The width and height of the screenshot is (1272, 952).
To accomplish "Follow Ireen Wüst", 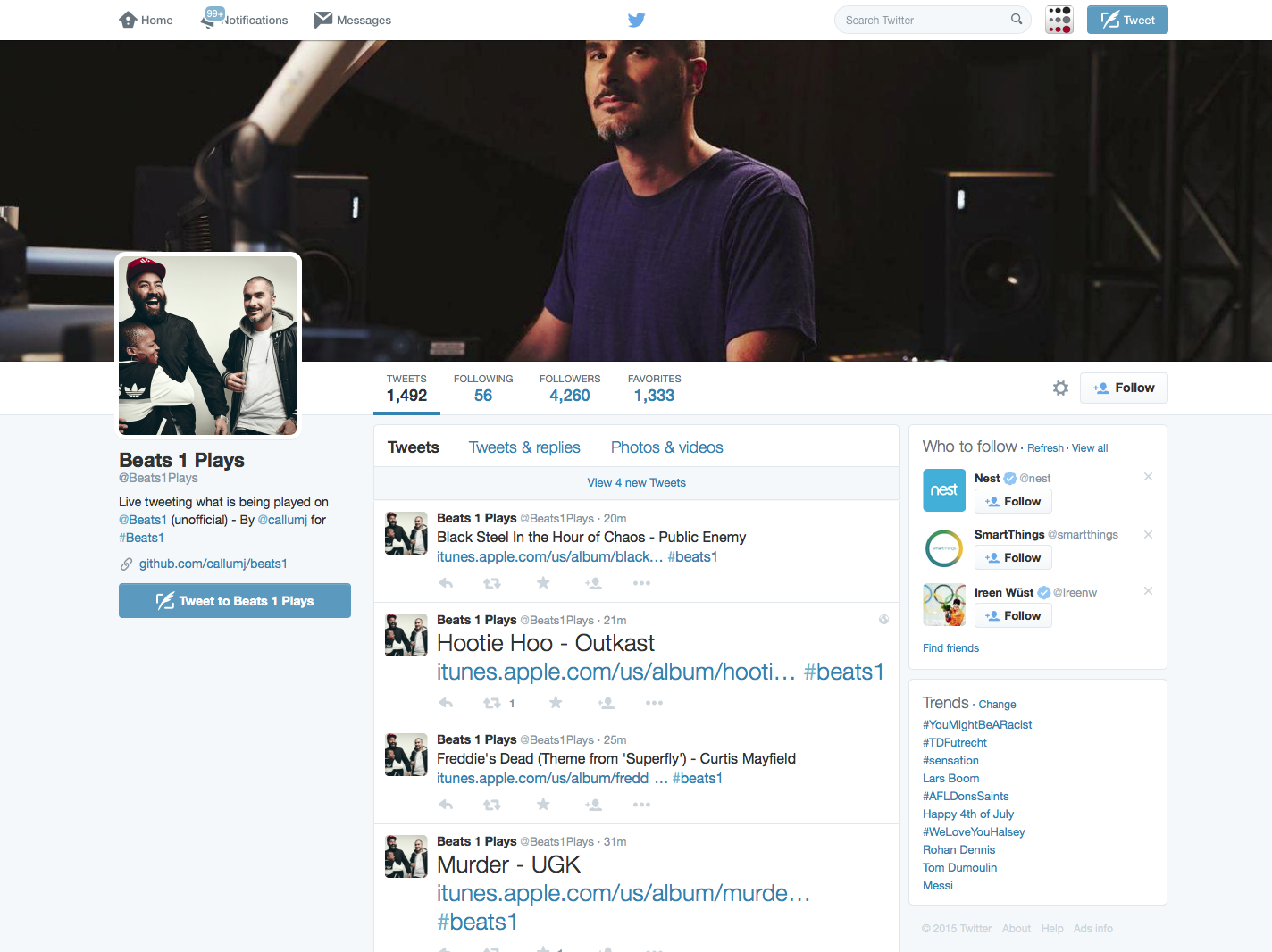I will (1013, 615).
